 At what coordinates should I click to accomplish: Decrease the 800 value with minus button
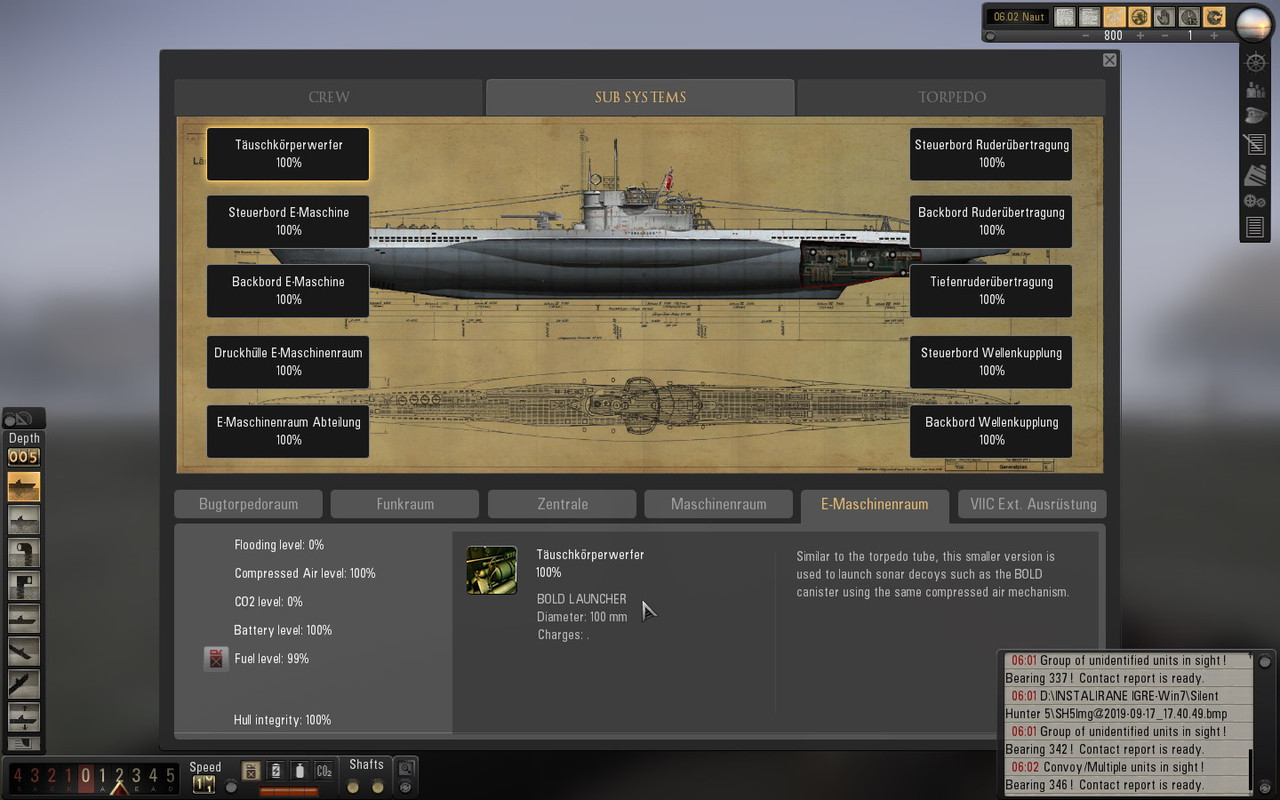(x=1086, y=36)
